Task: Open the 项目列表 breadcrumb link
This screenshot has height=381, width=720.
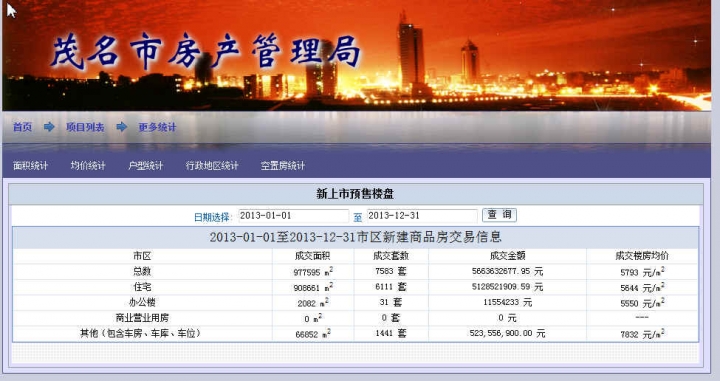Action: (85, 127)
